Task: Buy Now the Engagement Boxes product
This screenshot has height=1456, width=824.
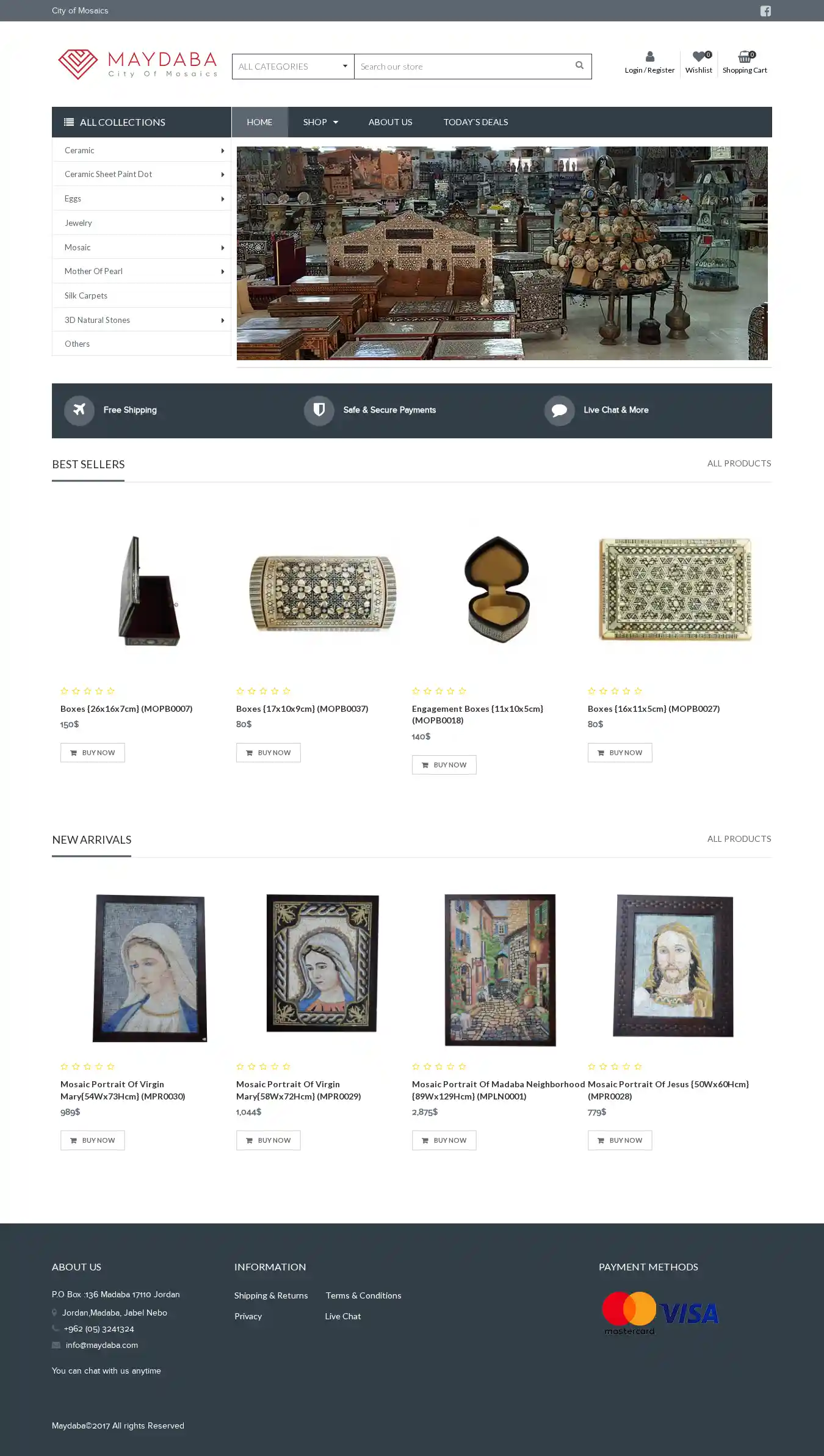Action: click(x=444, y=765)
